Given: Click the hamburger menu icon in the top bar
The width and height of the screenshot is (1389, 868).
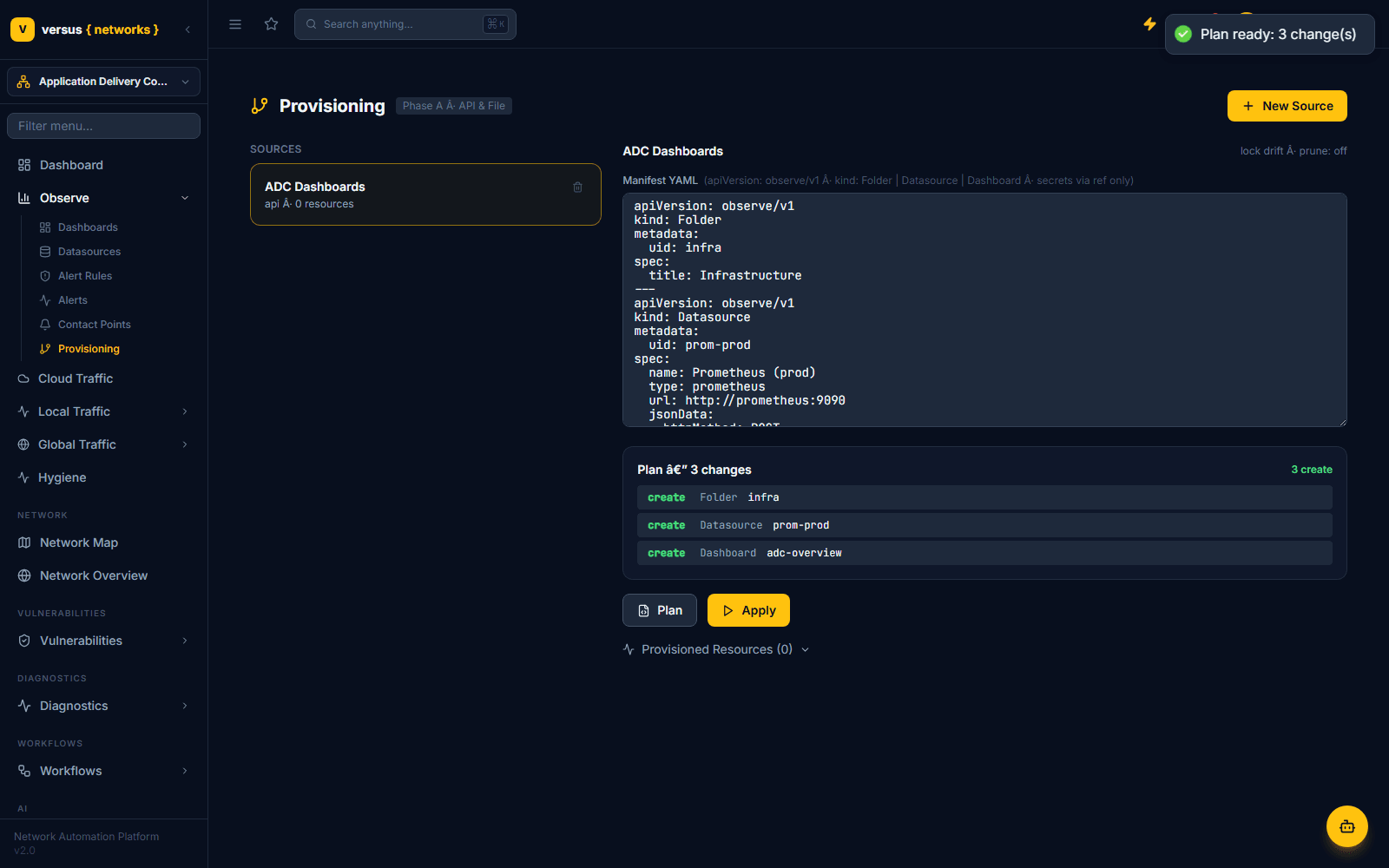Looking at the screenshot, I should click(235, 24).
